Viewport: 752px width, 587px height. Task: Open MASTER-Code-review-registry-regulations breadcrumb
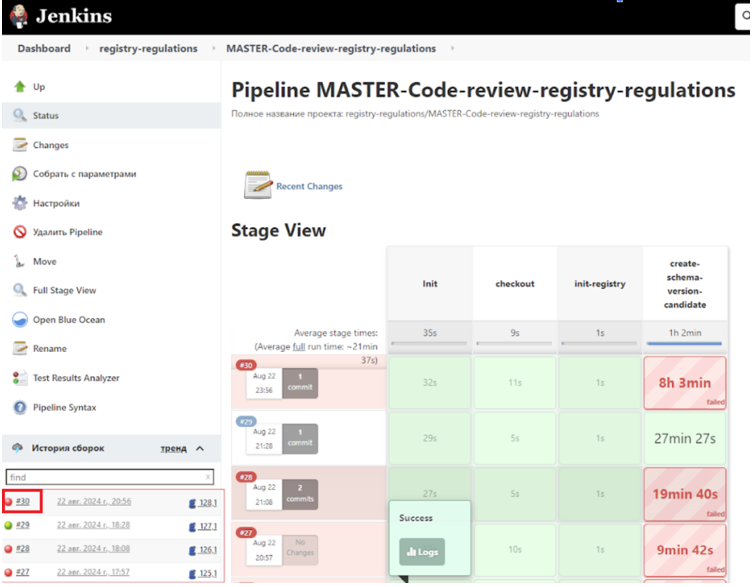click(331, 48)
